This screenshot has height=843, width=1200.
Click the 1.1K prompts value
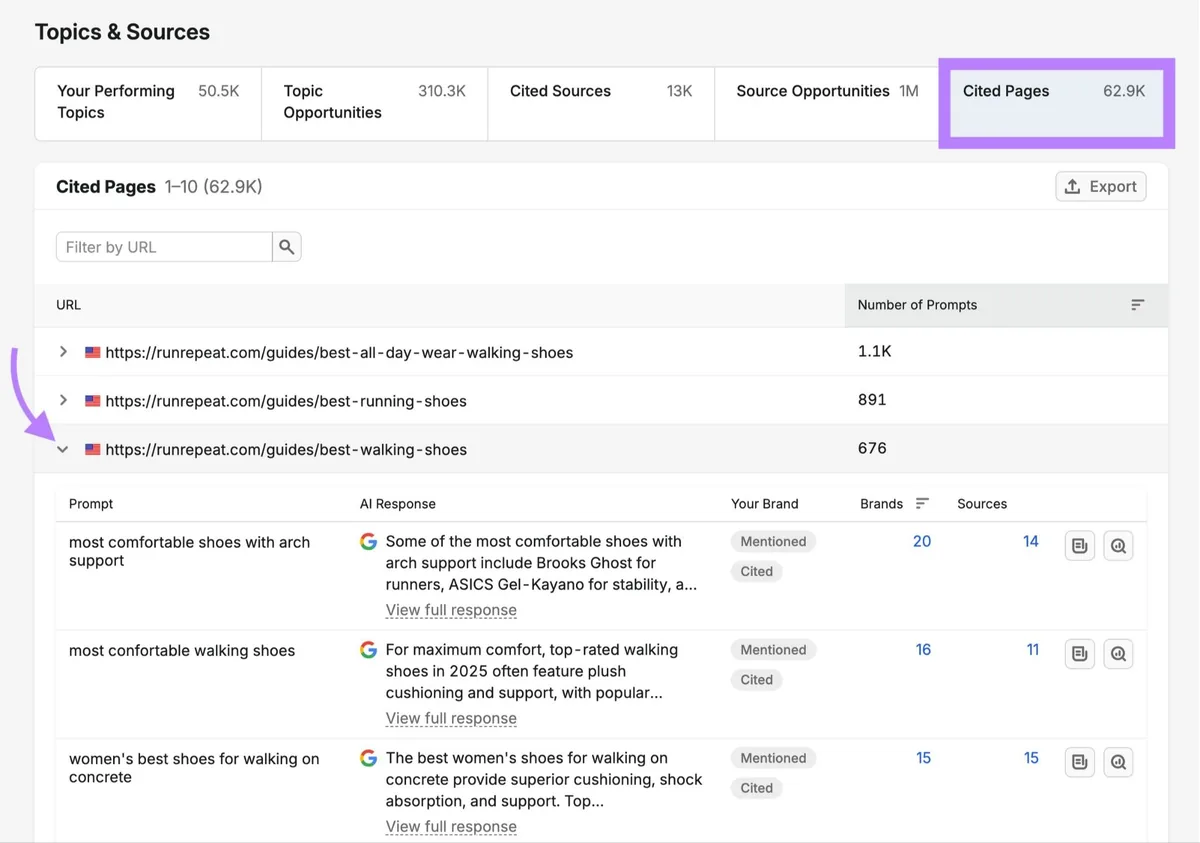(x=874, y=351)
